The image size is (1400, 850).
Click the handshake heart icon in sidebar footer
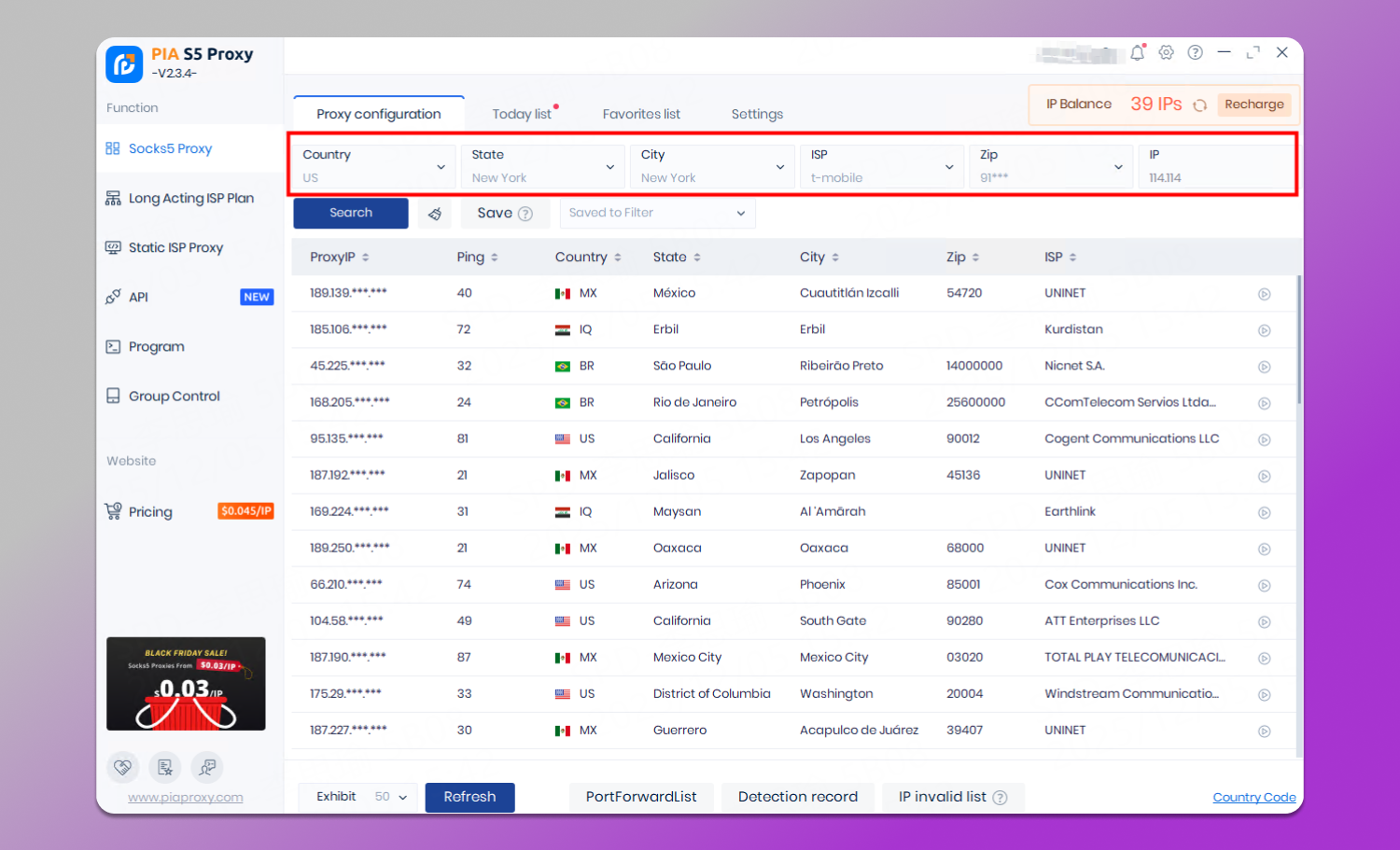[122, 767]
